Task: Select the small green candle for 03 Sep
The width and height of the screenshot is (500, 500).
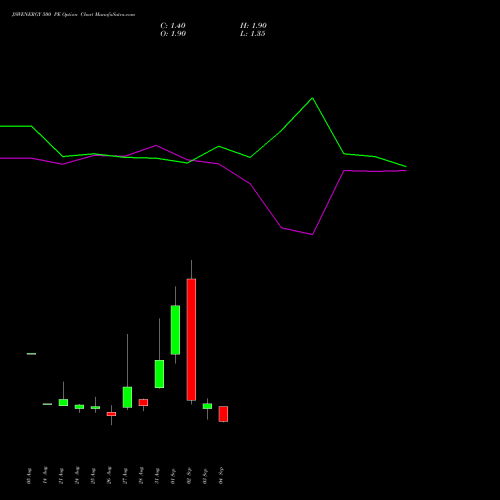Action: point(207,406)
